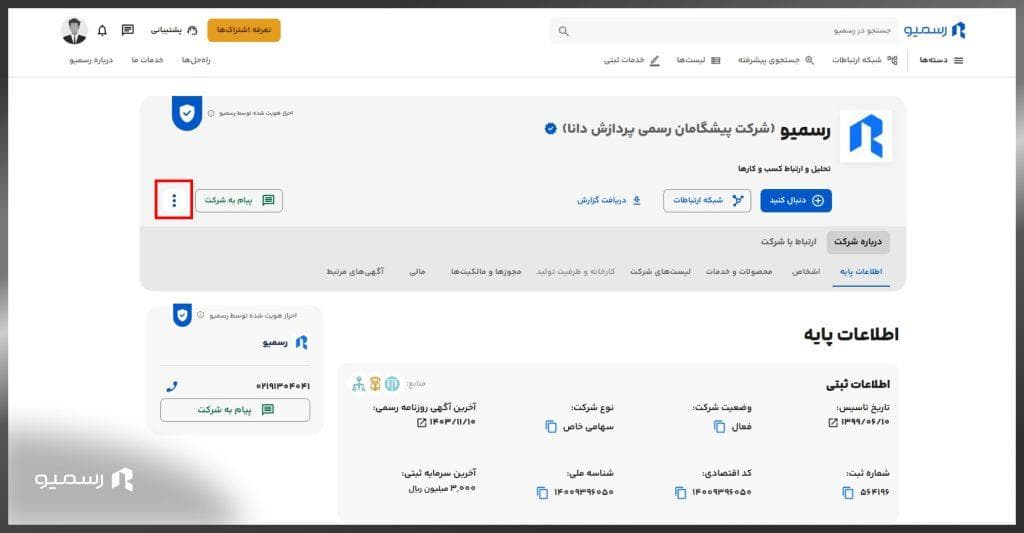Click the tagline 'تحلیل و ارتباط کسب و کارها'
Viewport: 1024px width, 533px height.
click(x=784, y=169)
